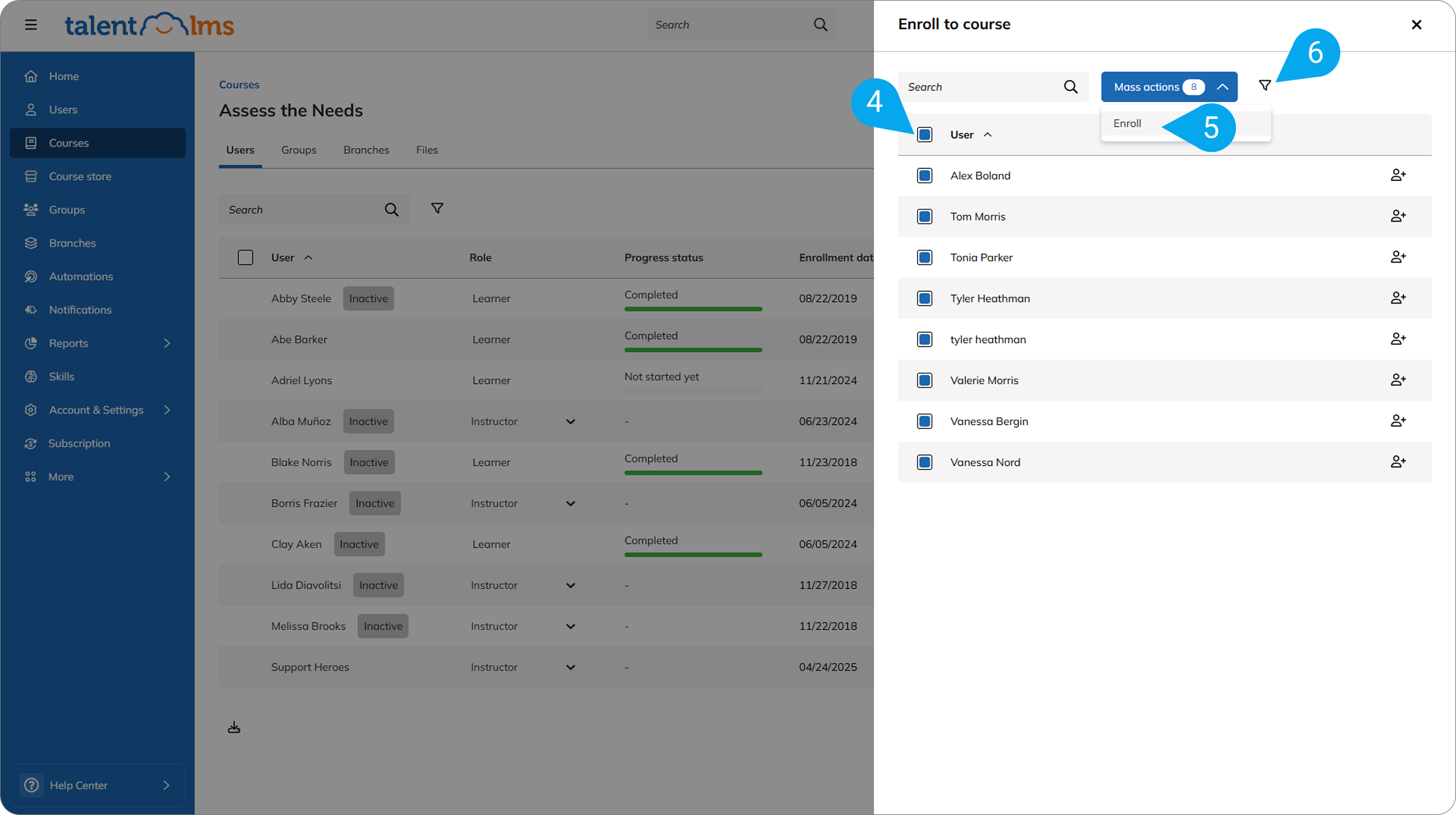This screenshot has height=815, width=1456.
Task: Uncheck Tom Morris's checkbox
Action: tap(925, 216)
